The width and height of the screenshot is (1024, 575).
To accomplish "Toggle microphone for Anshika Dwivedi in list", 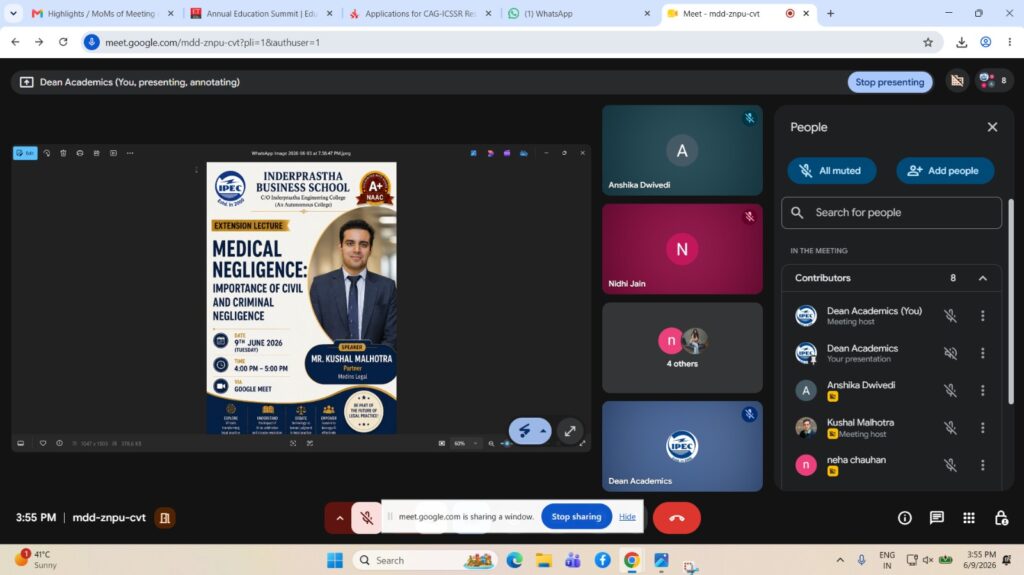I will [950, 390].
